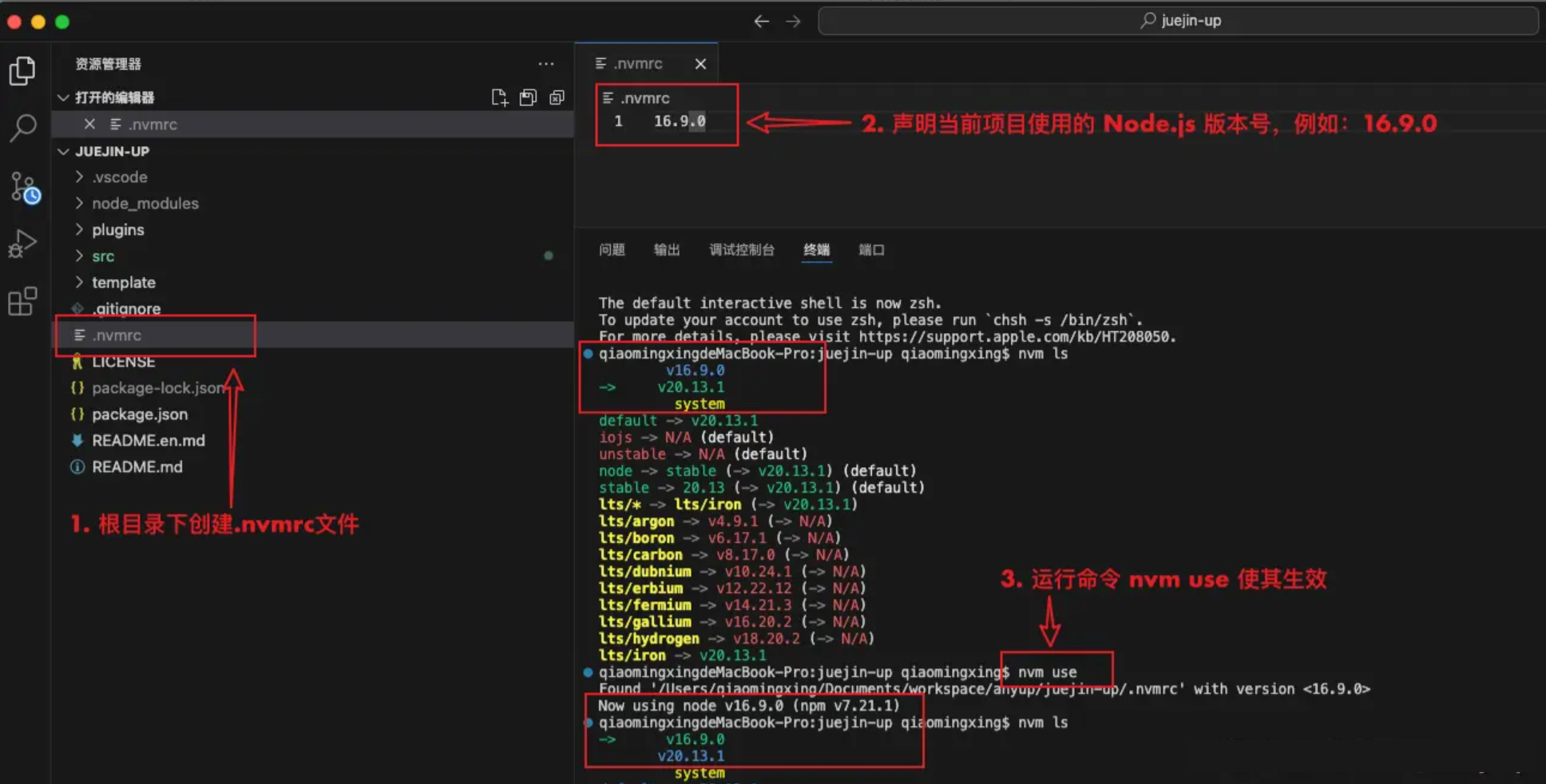Switch to the 终端 panel tab
Viewport: 1546px width, 784px height.
pyautogui.click(x=816, y=250)
